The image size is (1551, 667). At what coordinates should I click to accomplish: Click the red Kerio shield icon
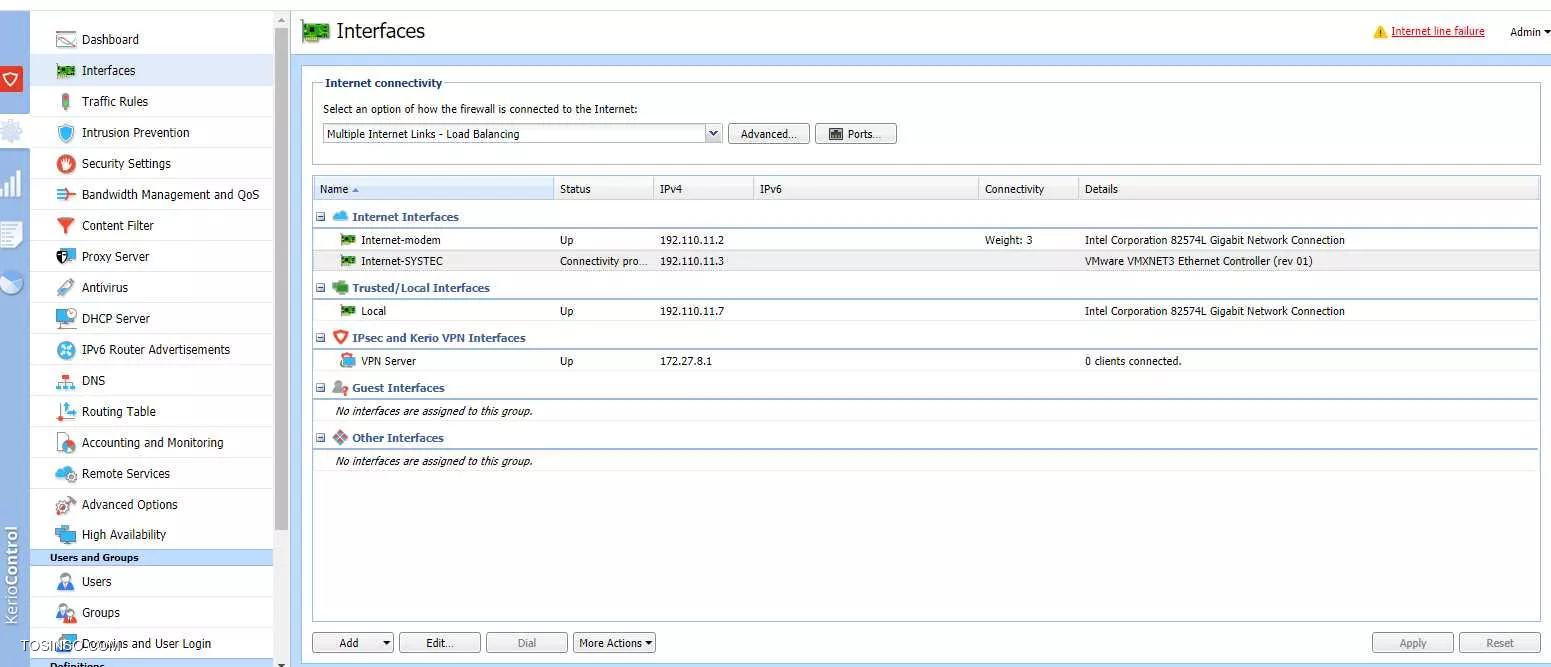coord(12,79)
